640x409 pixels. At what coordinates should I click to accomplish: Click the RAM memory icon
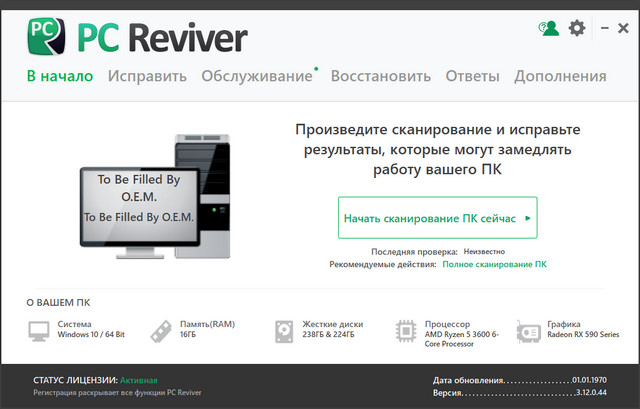tap(161, 331)
